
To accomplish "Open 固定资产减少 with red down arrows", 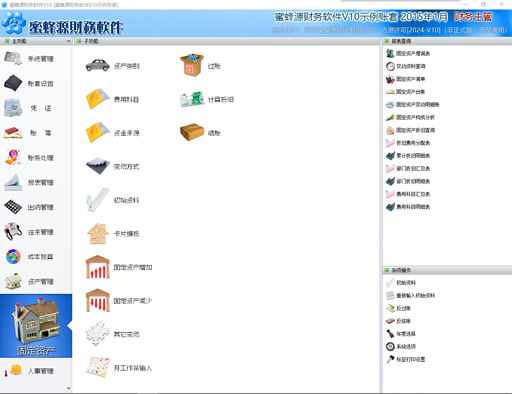I will (x=98, y=300).
